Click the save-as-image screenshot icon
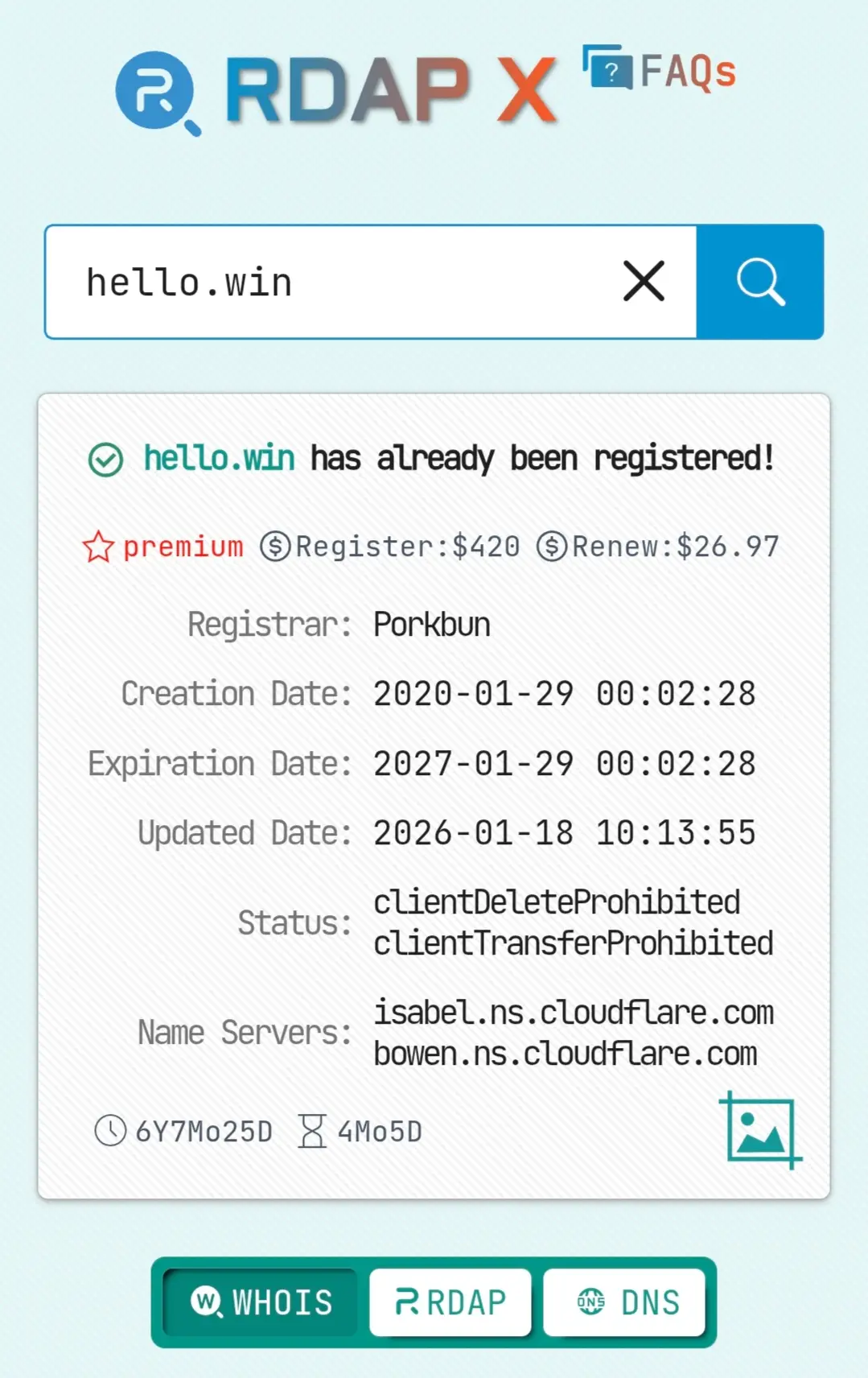Viewport: 868px width, 1378px height. (x=760, y=1130)
